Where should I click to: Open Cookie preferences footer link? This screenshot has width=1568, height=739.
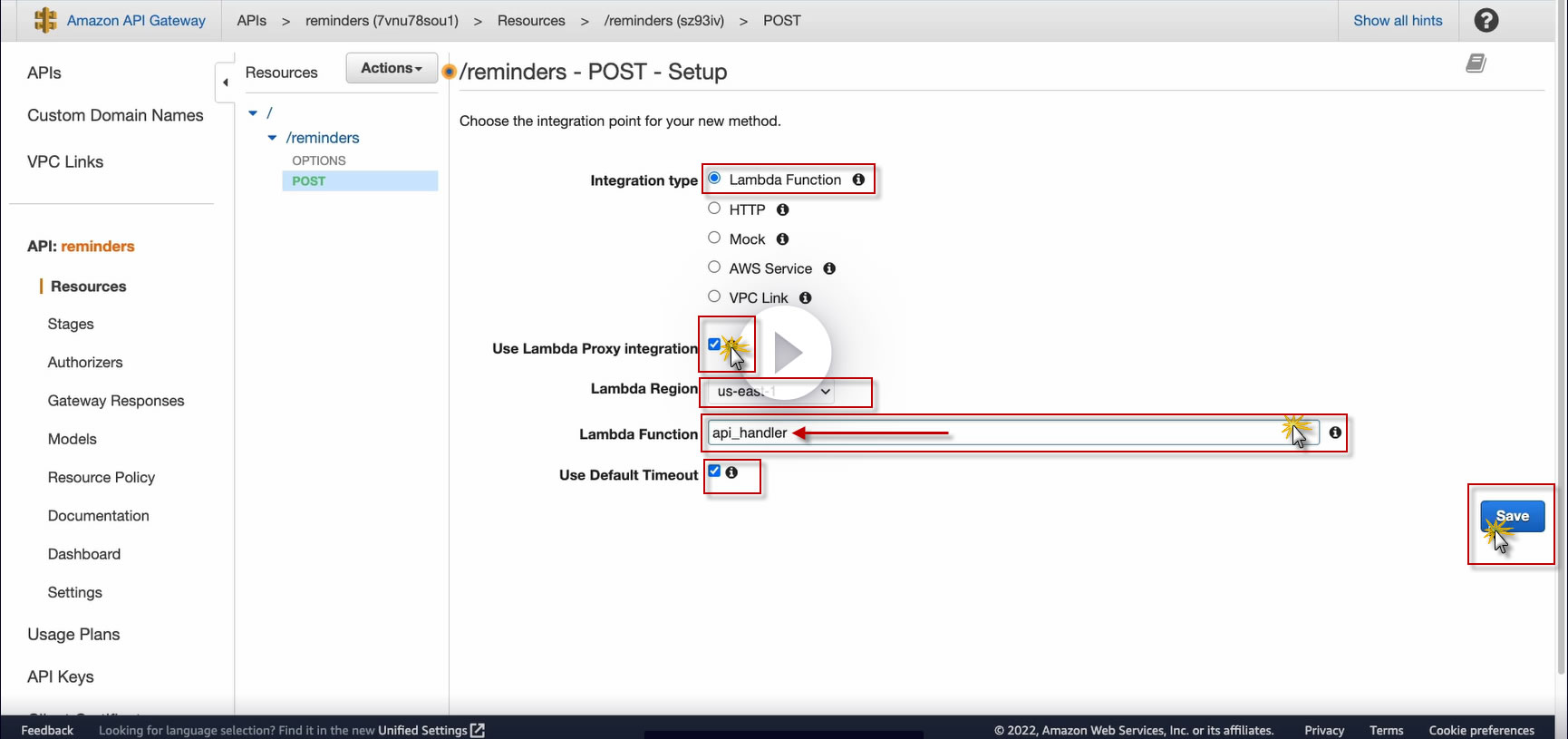[x=1482, y=730]
